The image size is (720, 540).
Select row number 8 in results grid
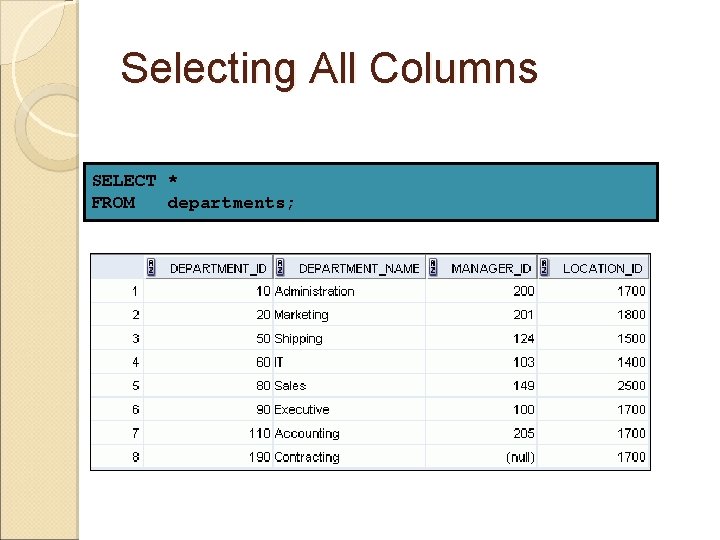pyautogui.click(x=118, y=457)
